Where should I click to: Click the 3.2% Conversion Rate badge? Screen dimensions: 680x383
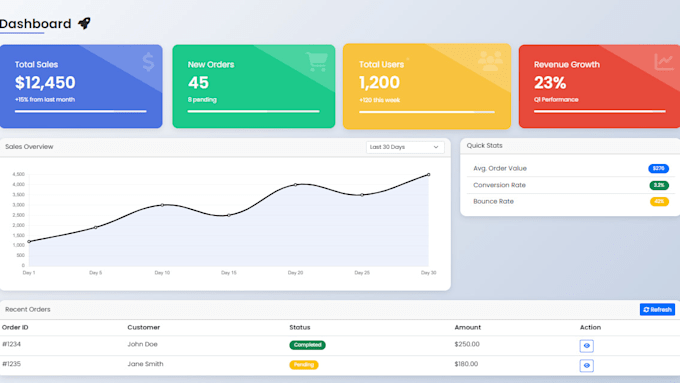(659, 185)
